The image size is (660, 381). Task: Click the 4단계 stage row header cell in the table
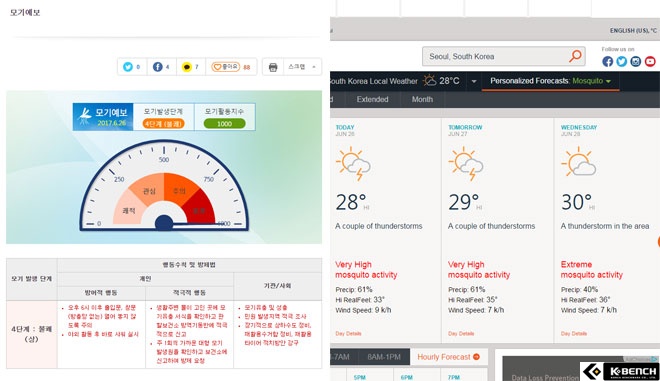(32, 334)
